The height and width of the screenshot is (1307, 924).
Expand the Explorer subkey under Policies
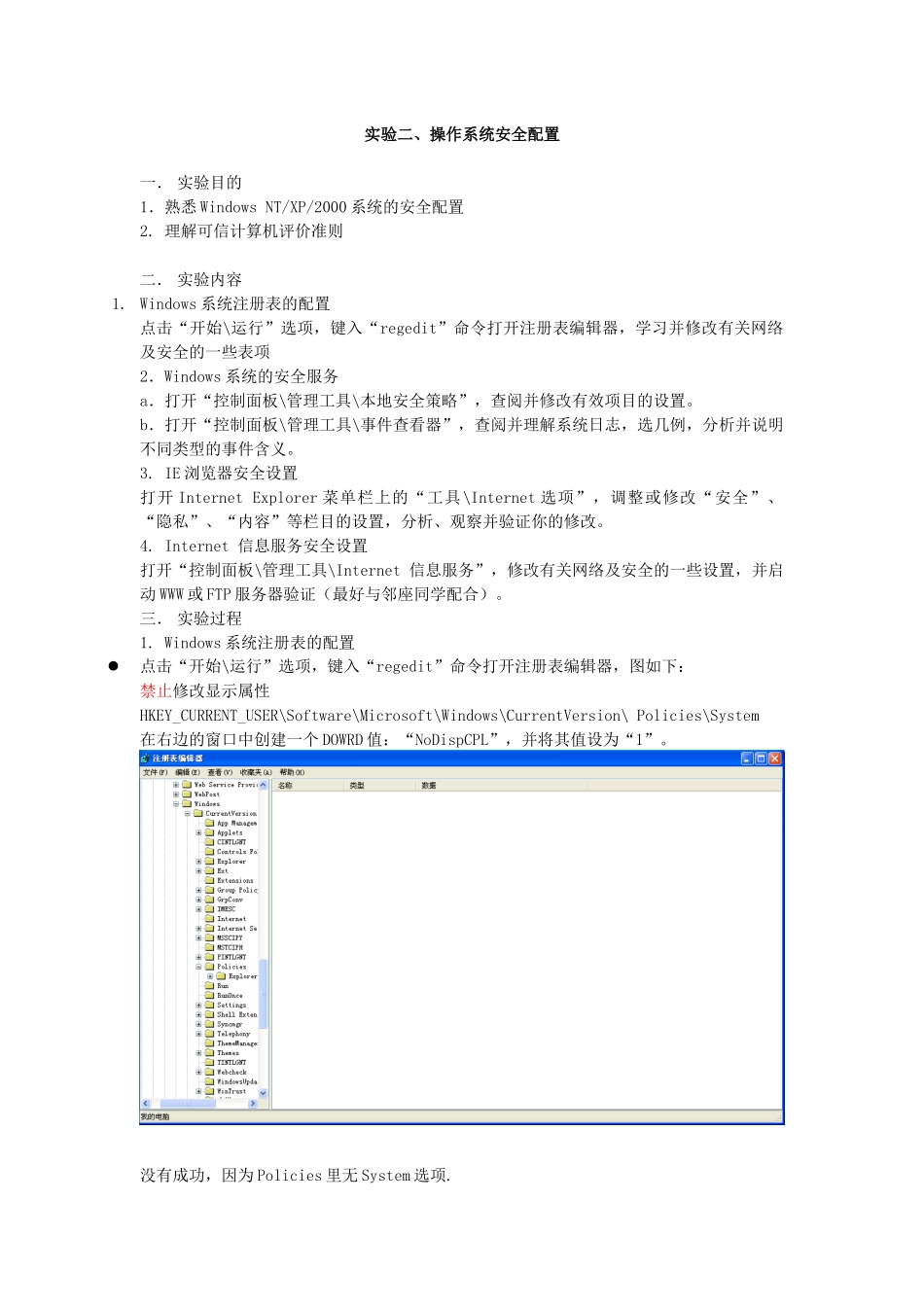point(211,976)
